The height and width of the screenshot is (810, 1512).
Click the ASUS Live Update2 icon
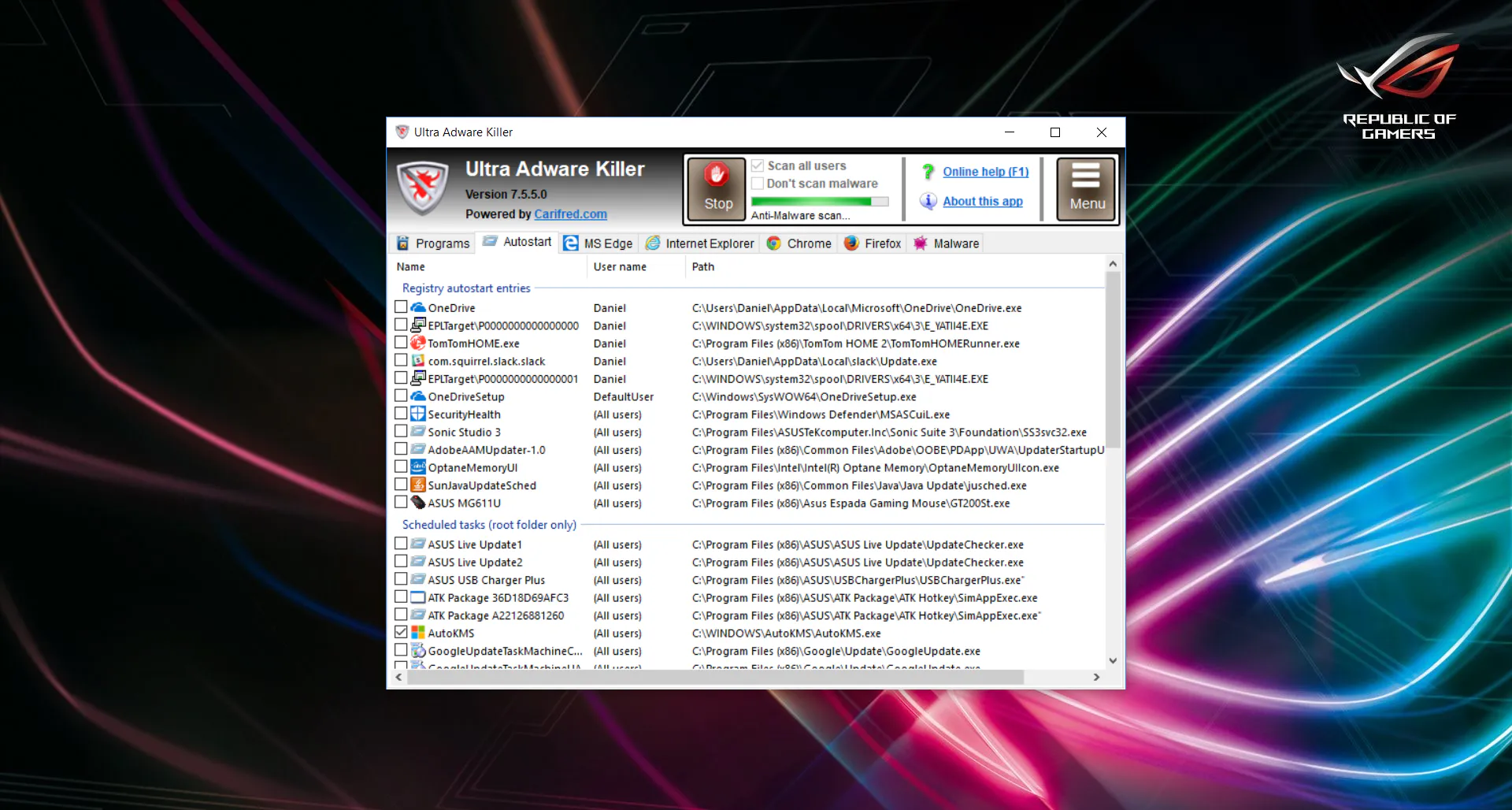click(x=418, y=561)
